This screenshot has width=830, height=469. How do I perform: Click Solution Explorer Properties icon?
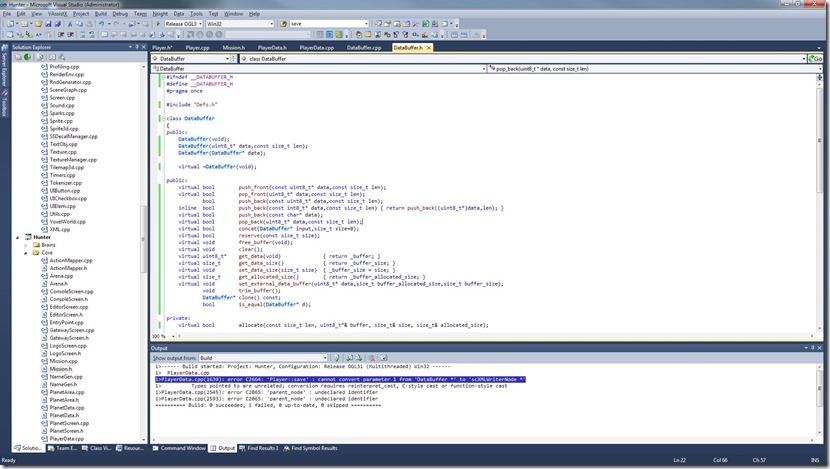click(x=18, y=57)
